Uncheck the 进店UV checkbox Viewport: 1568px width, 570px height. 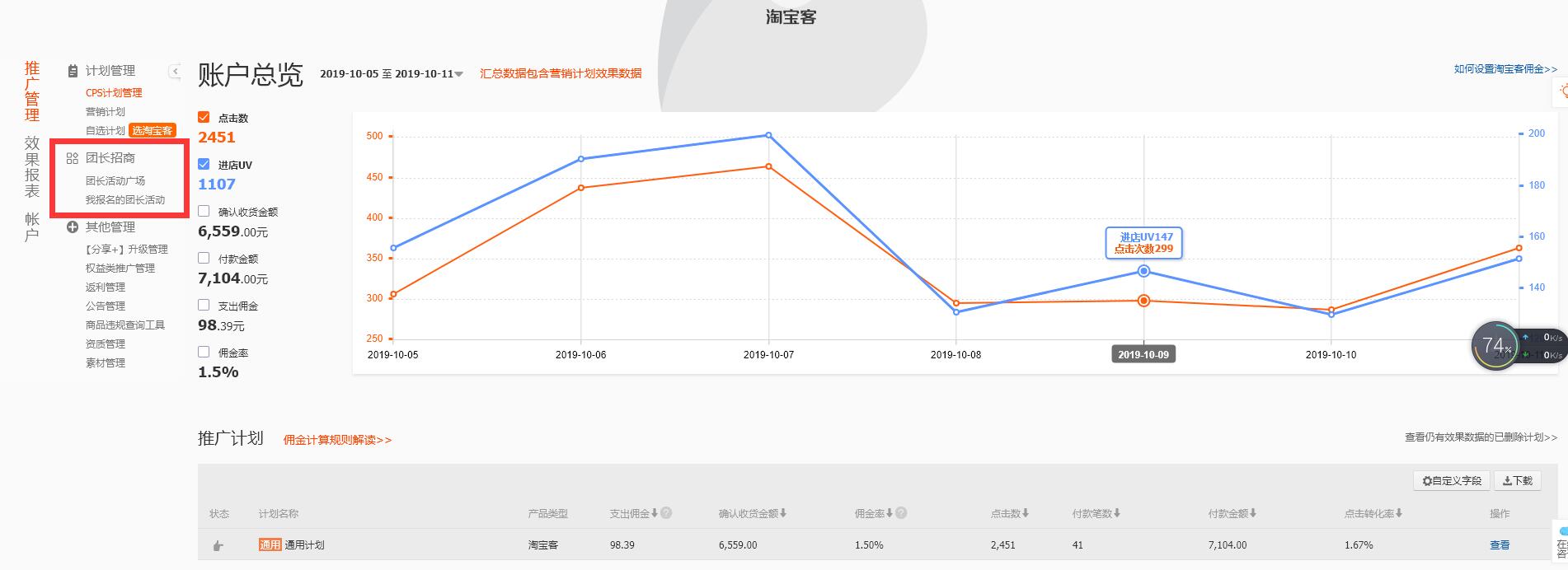tap(204, 164)
